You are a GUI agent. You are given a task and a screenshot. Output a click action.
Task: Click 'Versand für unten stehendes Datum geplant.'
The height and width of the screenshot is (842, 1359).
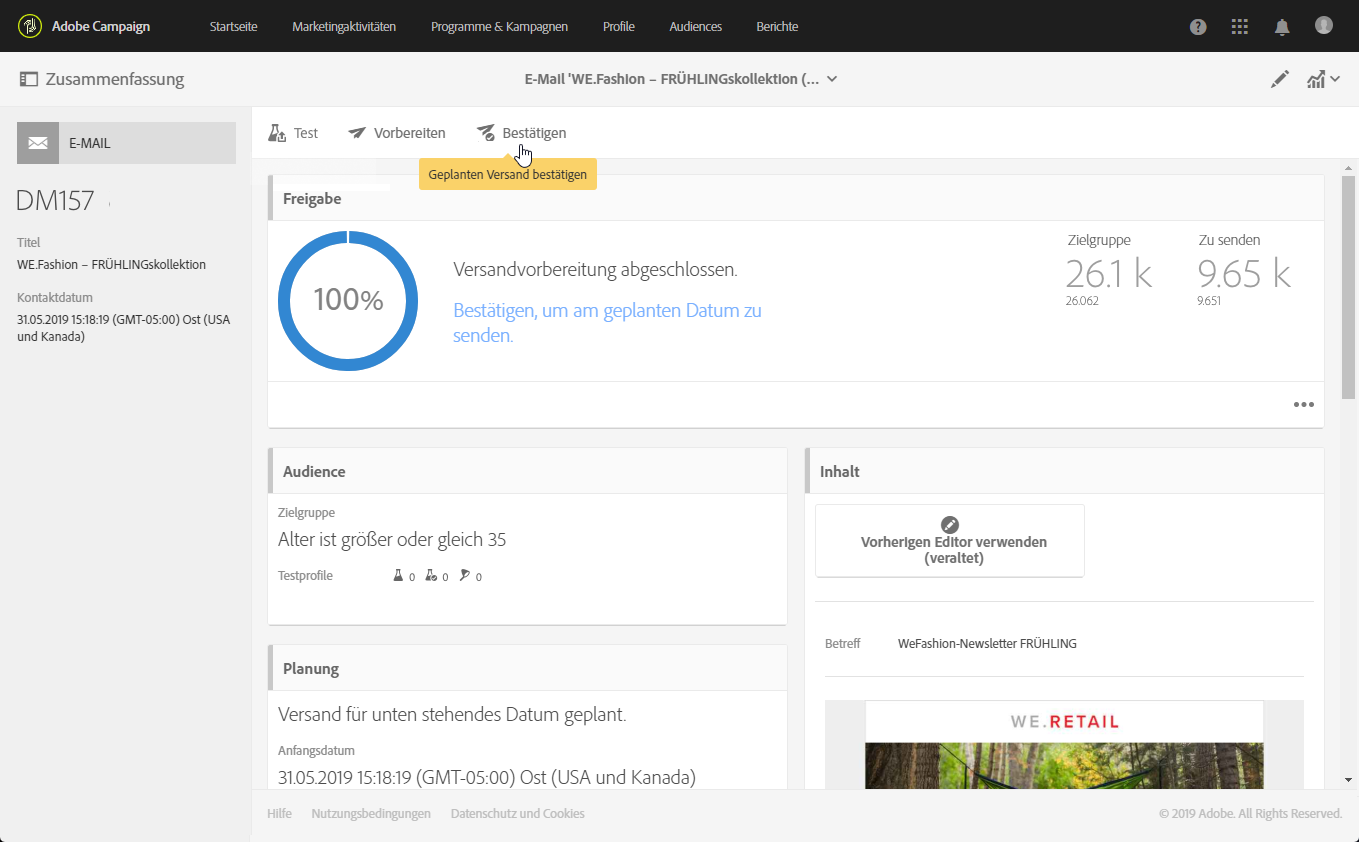(452, 715)
